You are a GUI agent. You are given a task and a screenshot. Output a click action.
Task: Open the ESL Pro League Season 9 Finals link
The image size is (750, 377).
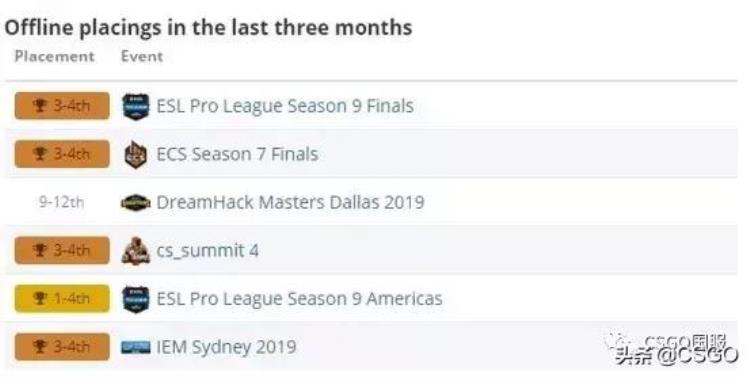[x=285, y=106]
